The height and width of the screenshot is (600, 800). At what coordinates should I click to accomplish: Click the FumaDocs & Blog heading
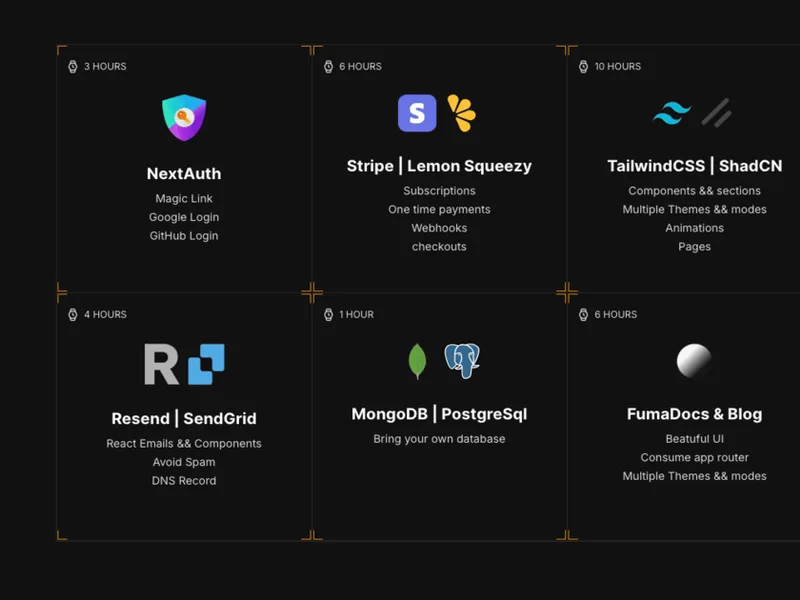point(694,414)
